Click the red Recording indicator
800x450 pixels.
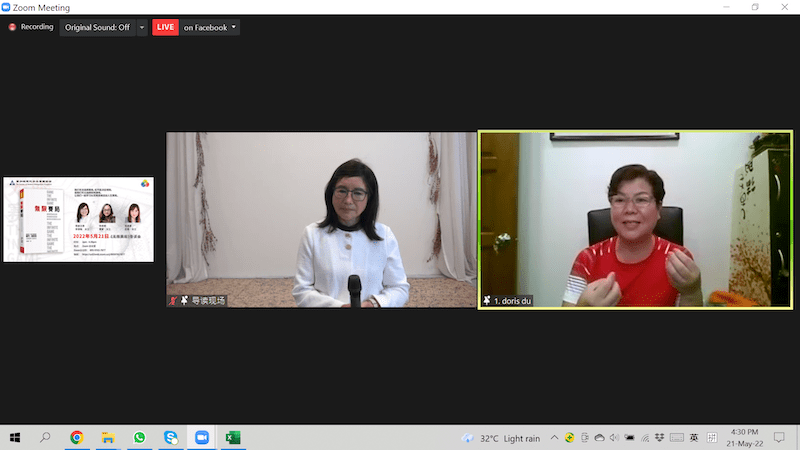click(30, 27)
